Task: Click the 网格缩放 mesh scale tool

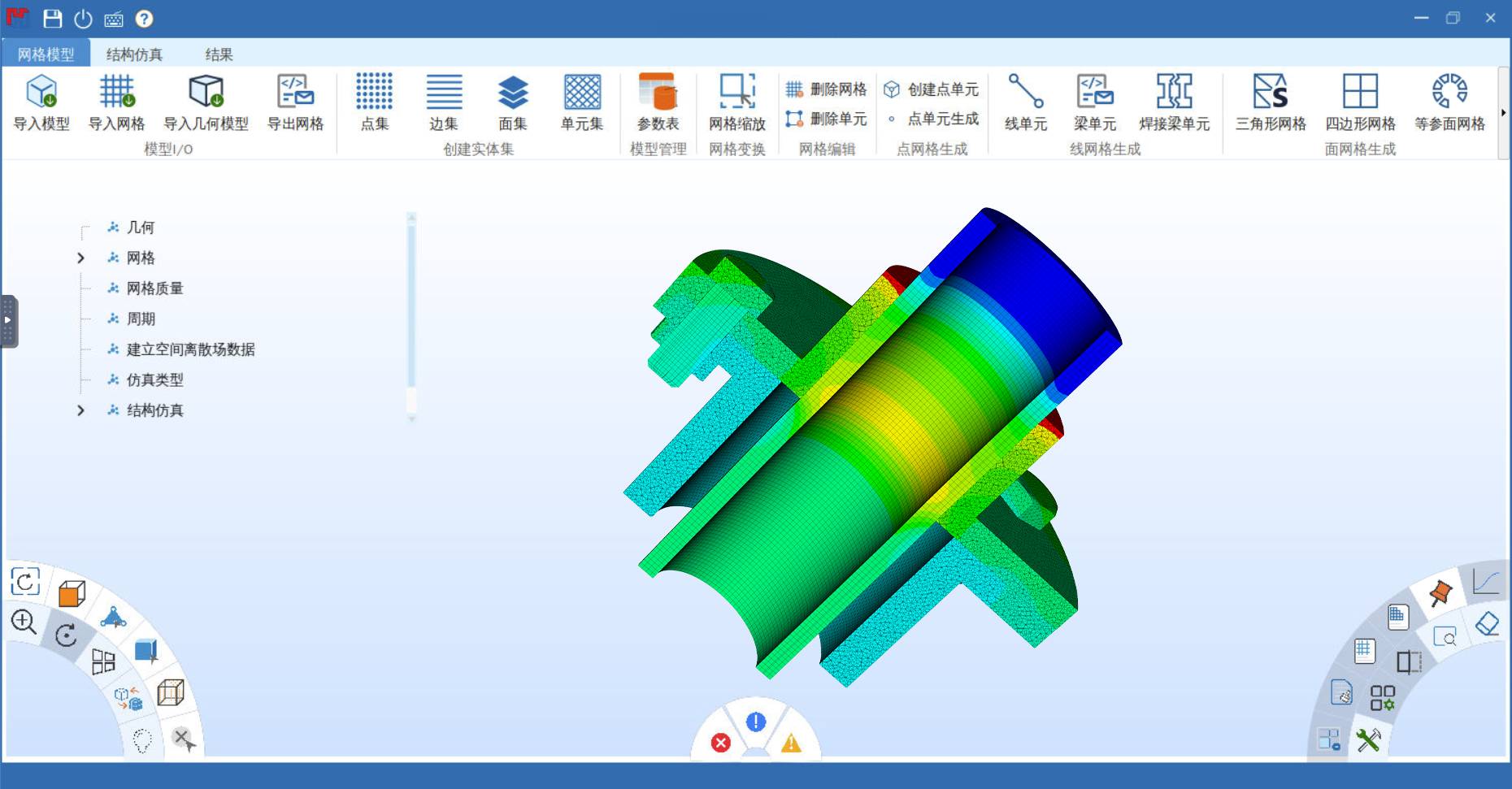Action: 736,91
